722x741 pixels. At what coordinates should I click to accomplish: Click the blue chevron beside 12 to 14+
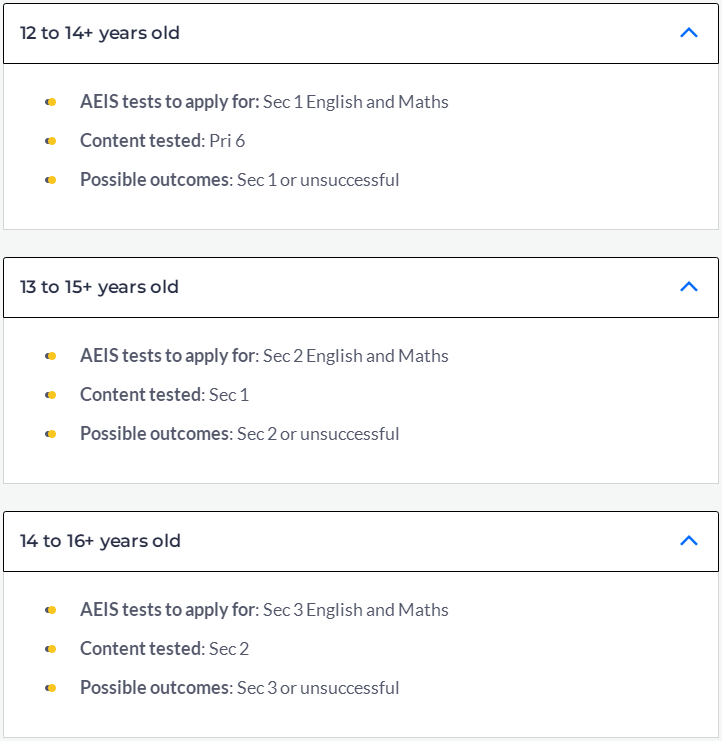[689, 33]
